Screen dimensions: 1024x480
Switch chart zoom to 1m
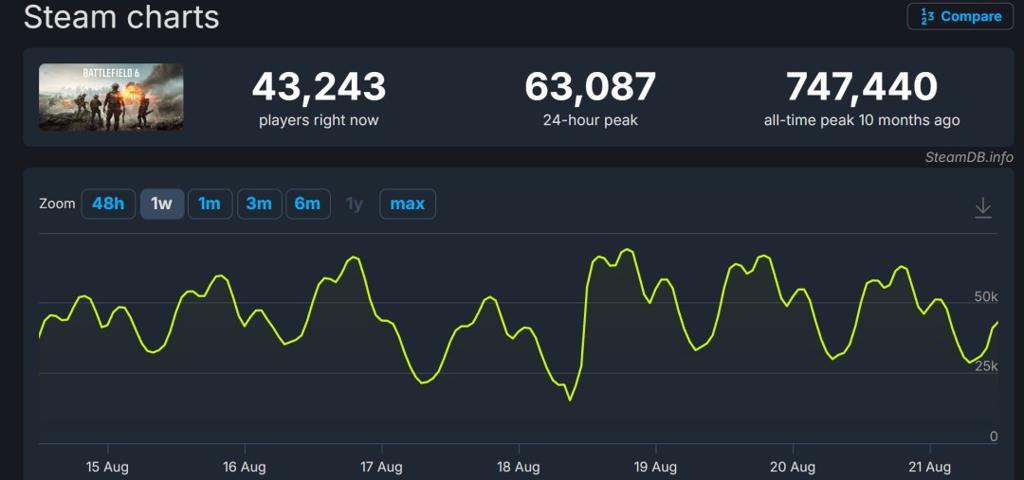pyautogui.click(x=210, y=204)
